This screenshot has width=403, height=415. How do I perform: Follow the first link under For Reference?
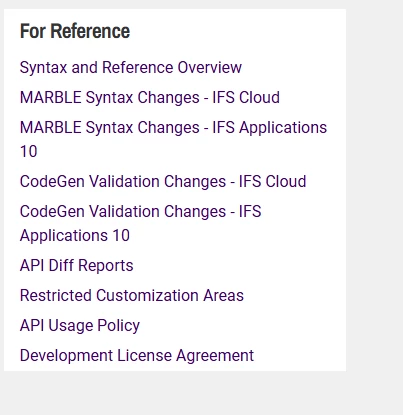click(131, 67)
